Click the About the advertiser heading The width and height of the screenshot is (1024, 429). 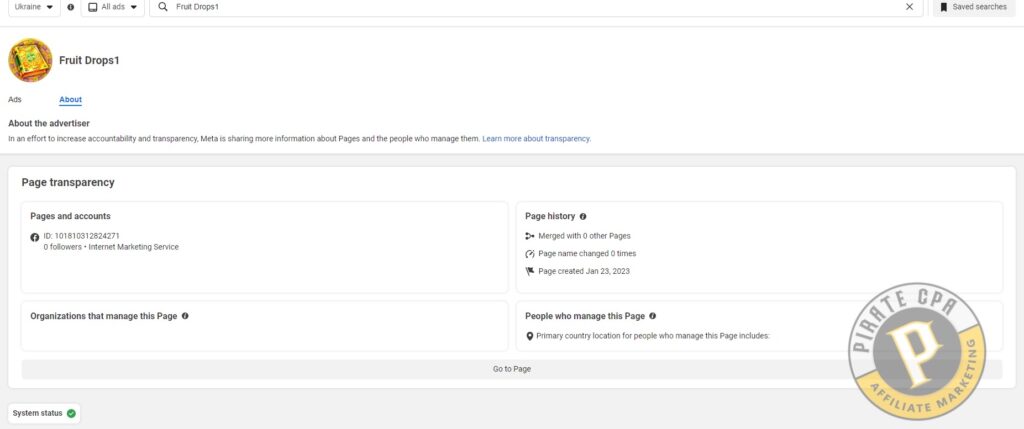tap(49, 123)
